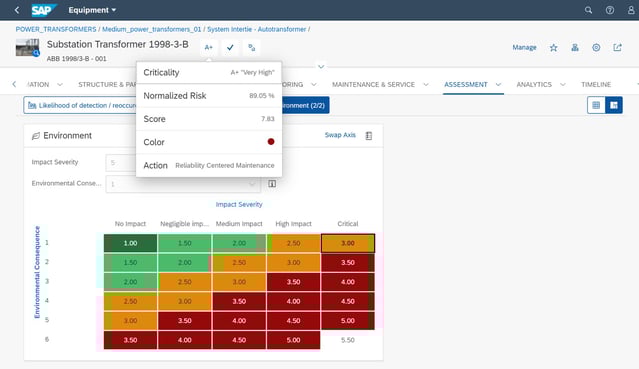The image size is (639, 369).
Task: Switch to the TIMELINE tab
Action: click(596, 84)
